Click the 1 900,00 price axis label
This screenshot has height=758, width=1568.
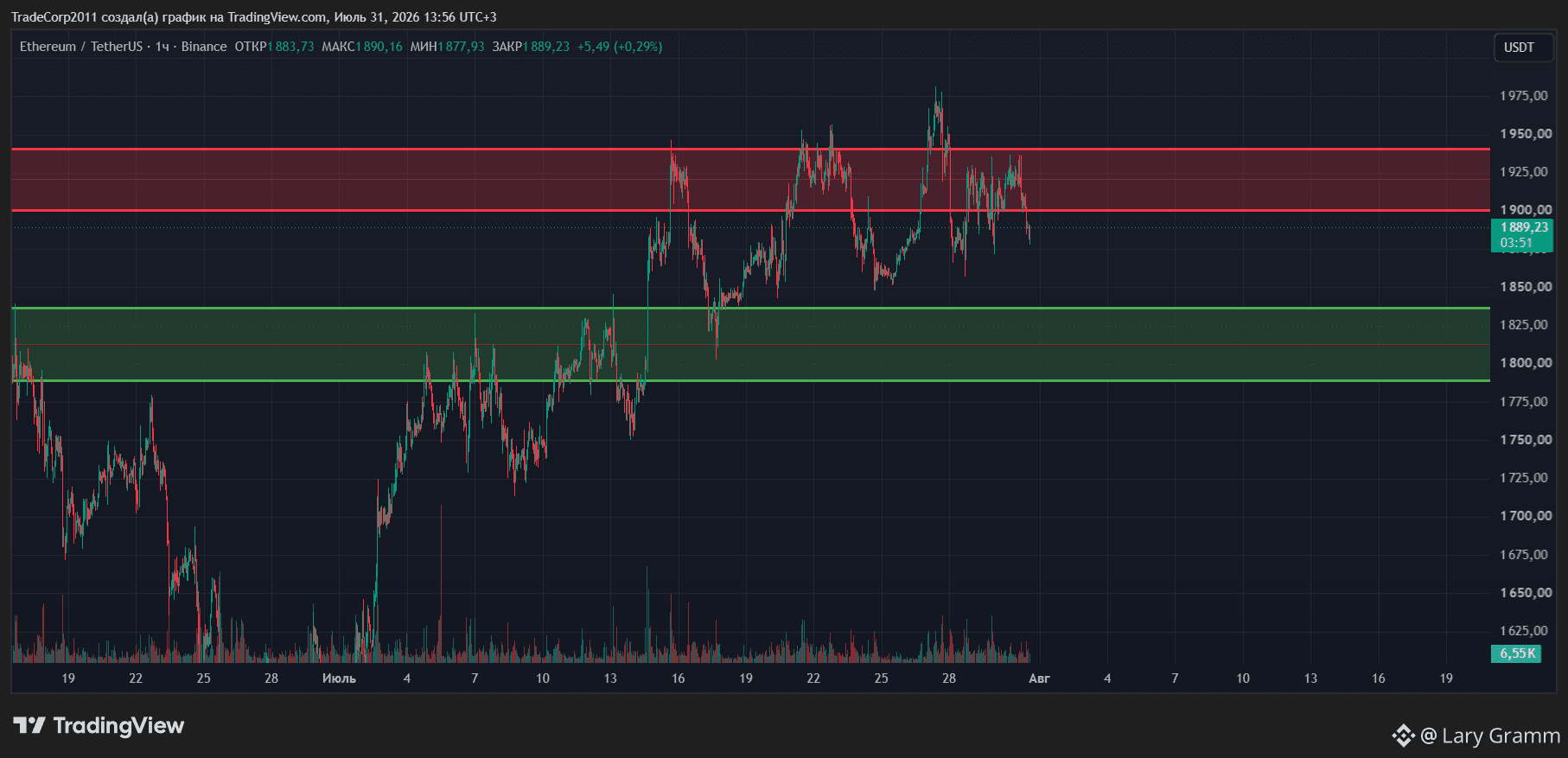[x=1526, y=210]
